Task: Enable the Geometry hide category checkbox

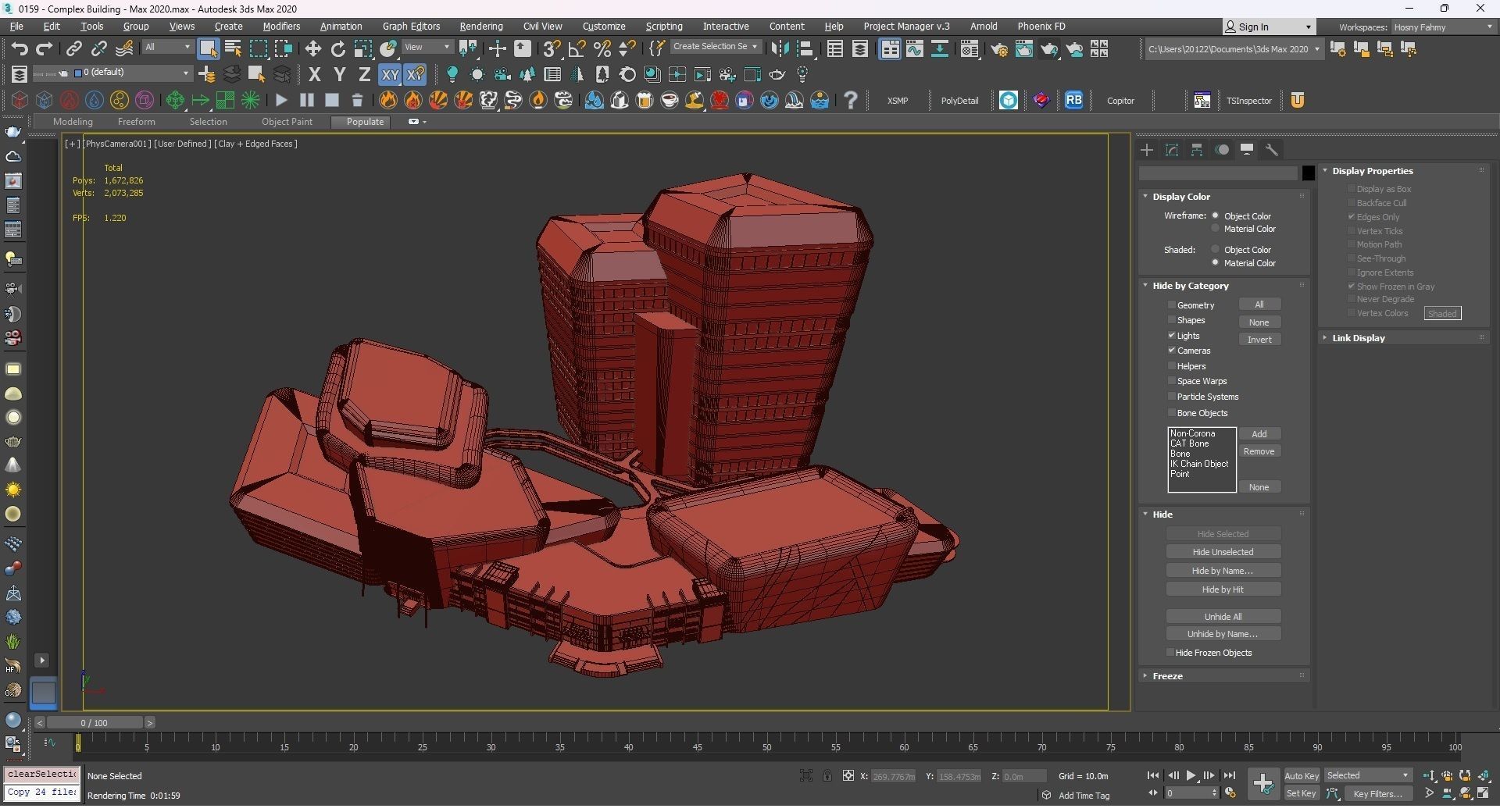Action: [x=1172, y=304]
